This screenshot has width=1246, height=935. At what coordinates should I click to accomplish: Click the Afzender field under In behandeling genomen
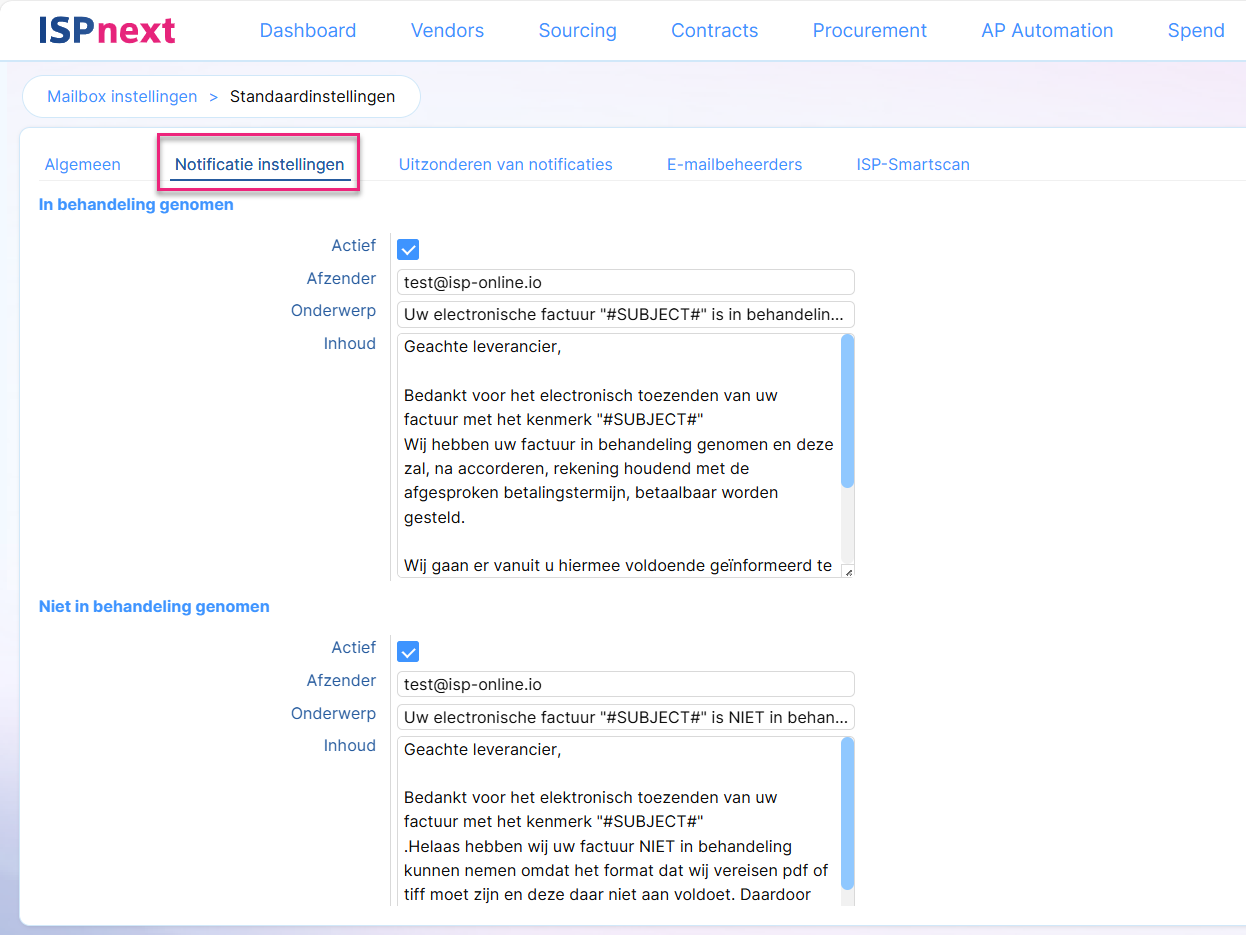click(x=625, y=283)
